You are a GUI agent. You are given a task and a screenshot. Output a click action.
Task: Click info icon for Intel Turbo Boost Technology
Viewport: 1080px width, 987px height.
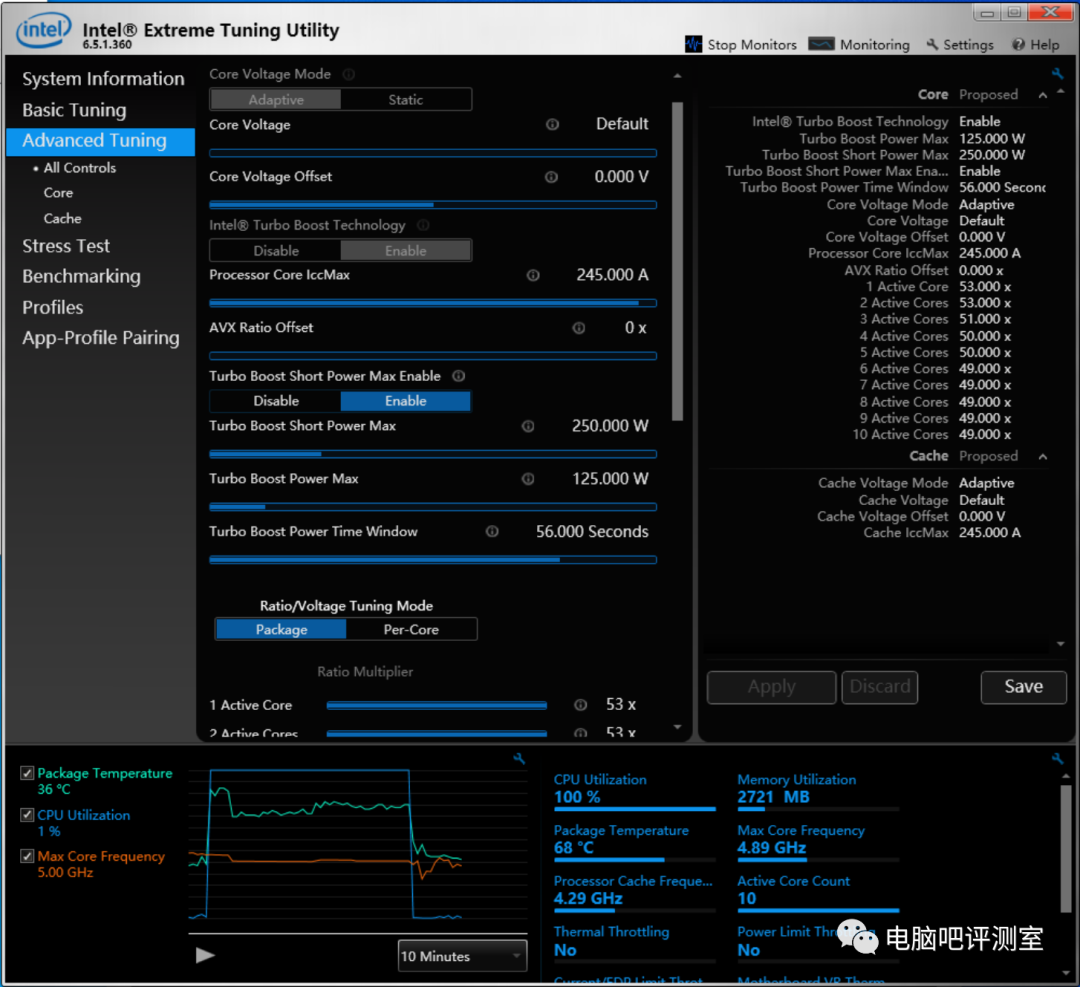424,225
